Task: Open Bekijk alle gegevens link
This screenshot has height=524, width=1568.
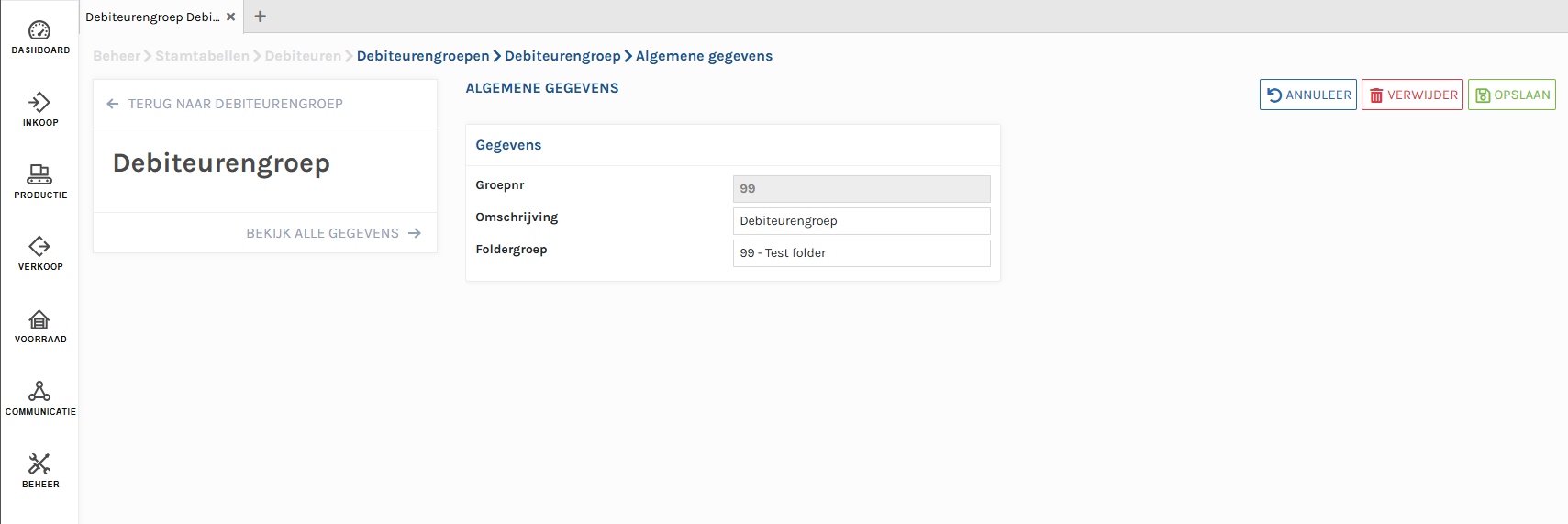Action: coord(332,233)
